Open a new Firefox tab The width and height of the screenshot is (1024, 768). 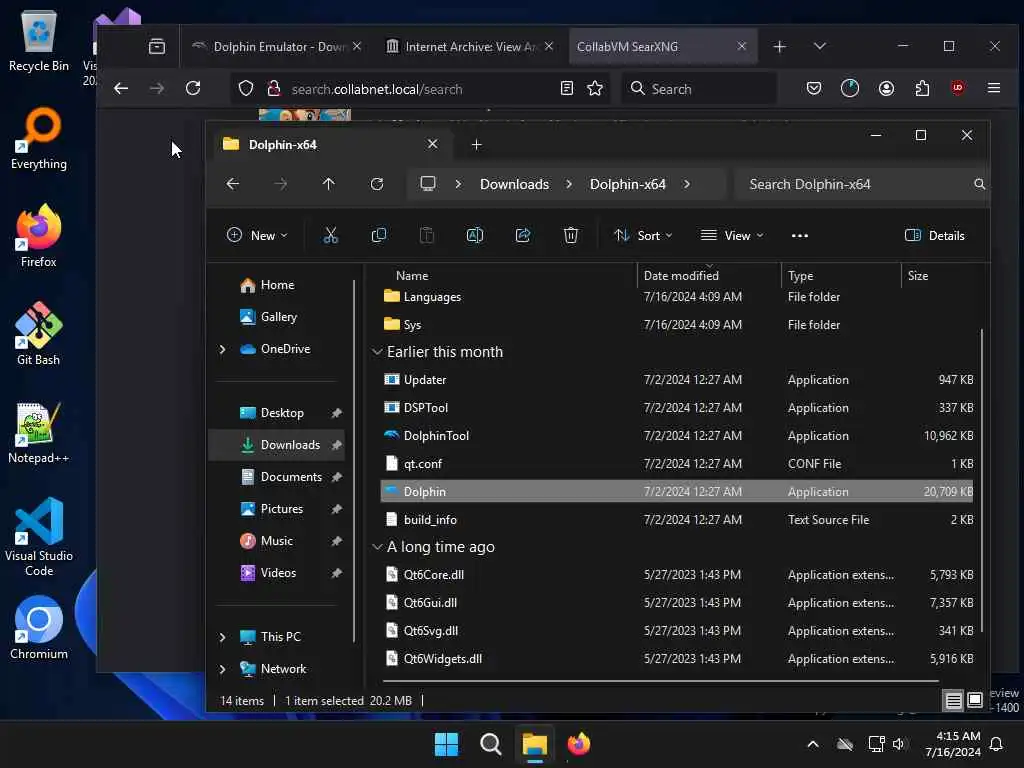coord(780,46)
